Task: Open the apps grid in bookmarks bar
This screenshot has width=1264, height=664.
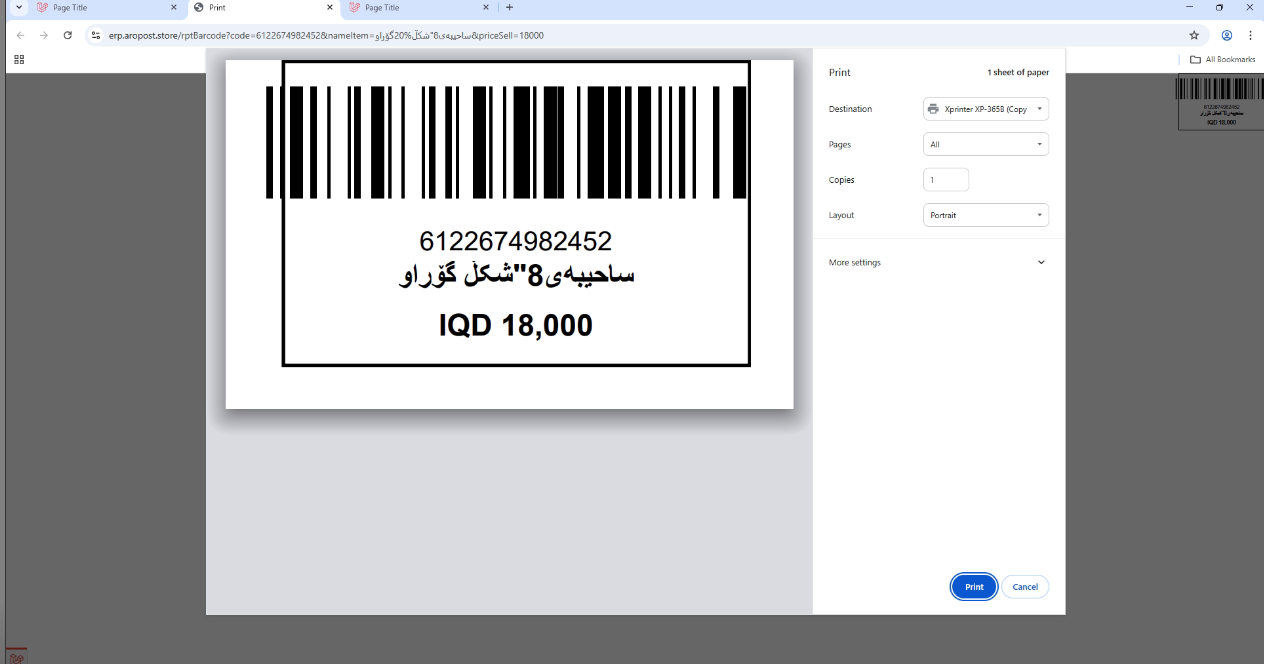Action: coord(19,60)
